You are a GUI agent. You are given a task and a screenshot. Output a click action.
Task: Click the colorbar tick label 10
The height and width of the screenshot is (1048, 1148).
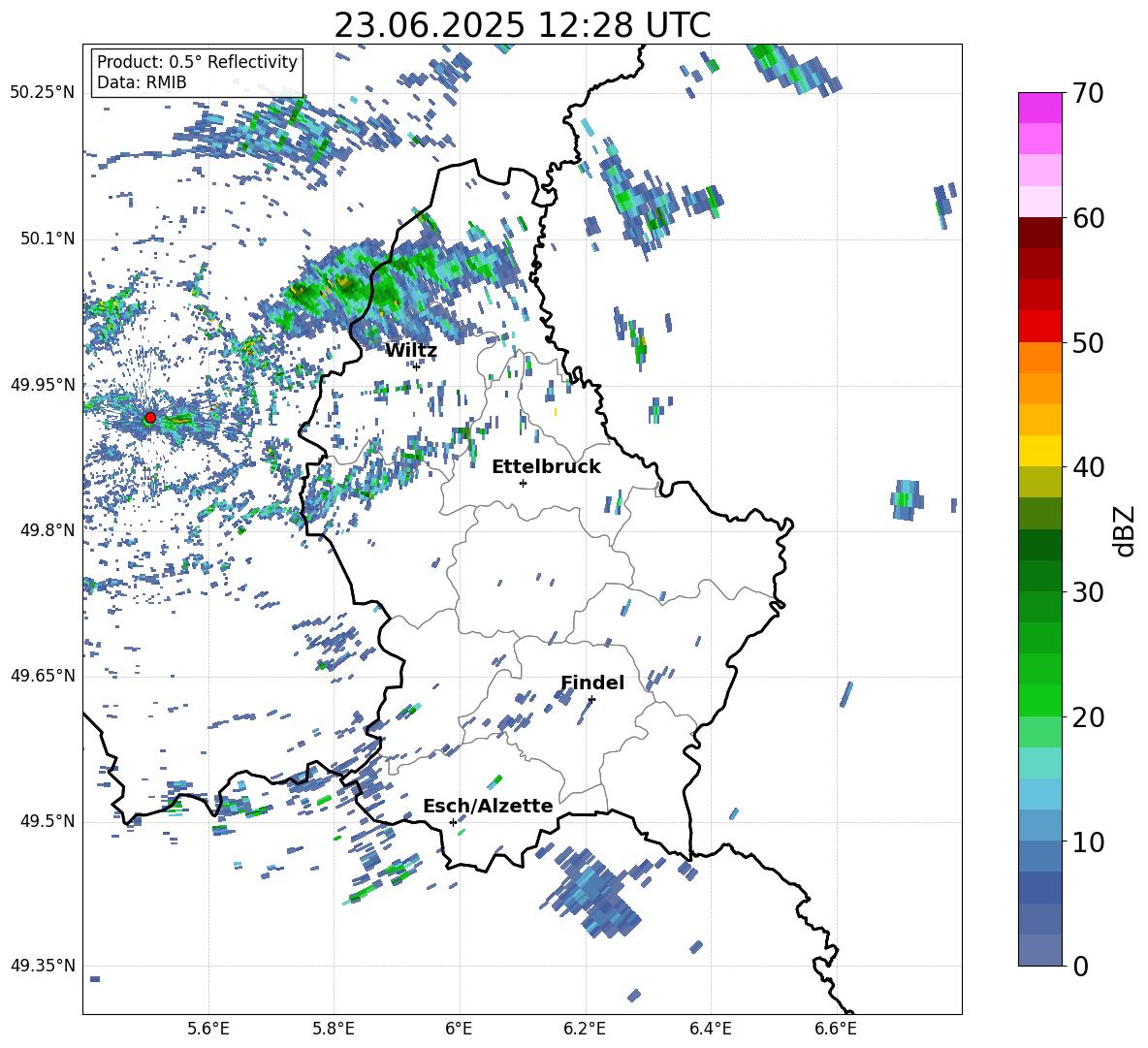click(x=1088, y=842)
